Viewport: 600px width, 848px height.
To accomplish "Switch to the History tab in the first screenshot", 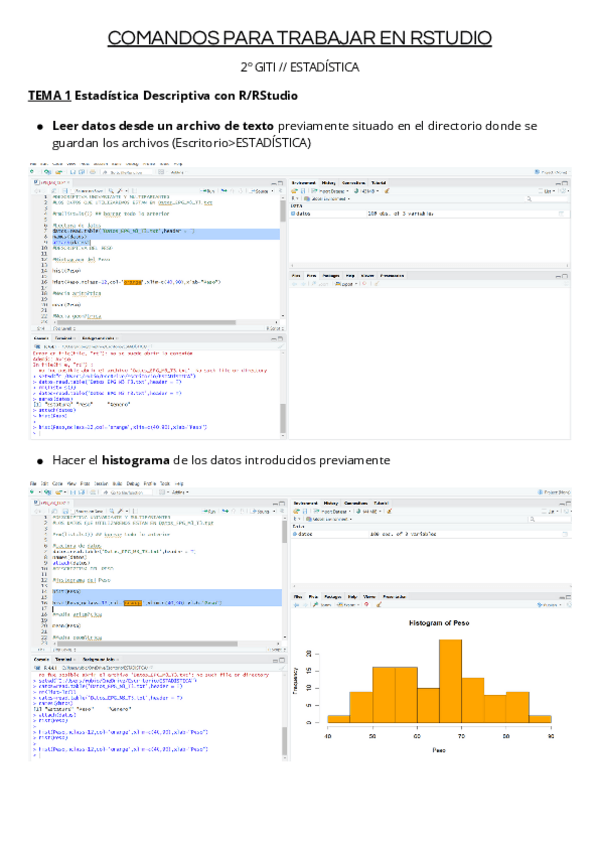I will click(x=328, y=184).
